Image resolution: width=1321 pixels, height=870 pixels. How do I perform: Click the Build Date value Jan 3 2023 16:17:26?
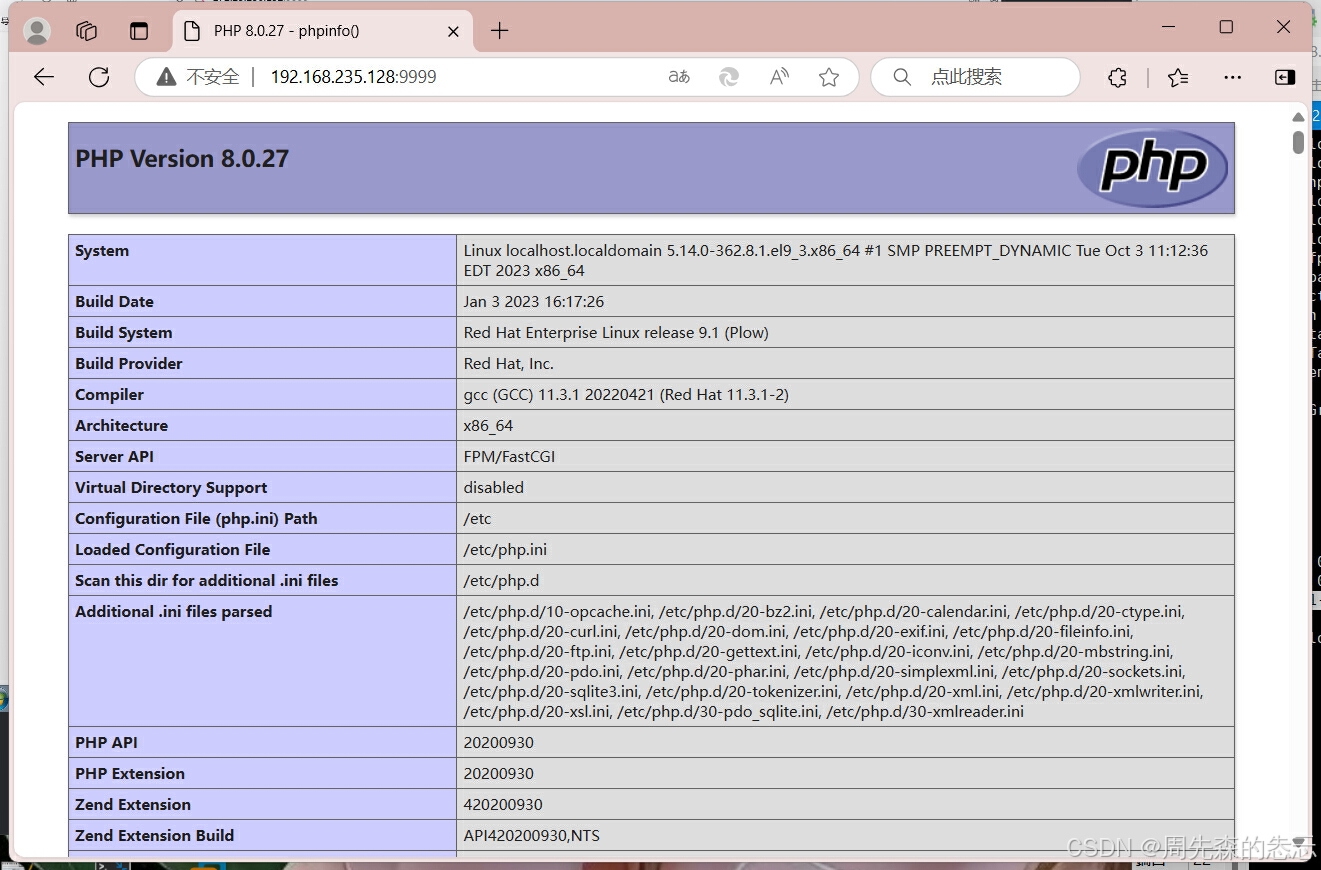click(x=534, y=302)
